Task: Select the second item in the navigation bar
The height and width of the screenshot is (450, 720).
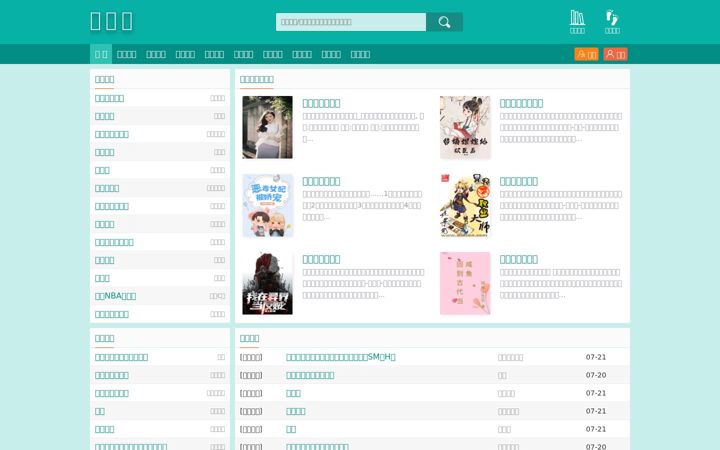Action: click(x=127, y=54)
